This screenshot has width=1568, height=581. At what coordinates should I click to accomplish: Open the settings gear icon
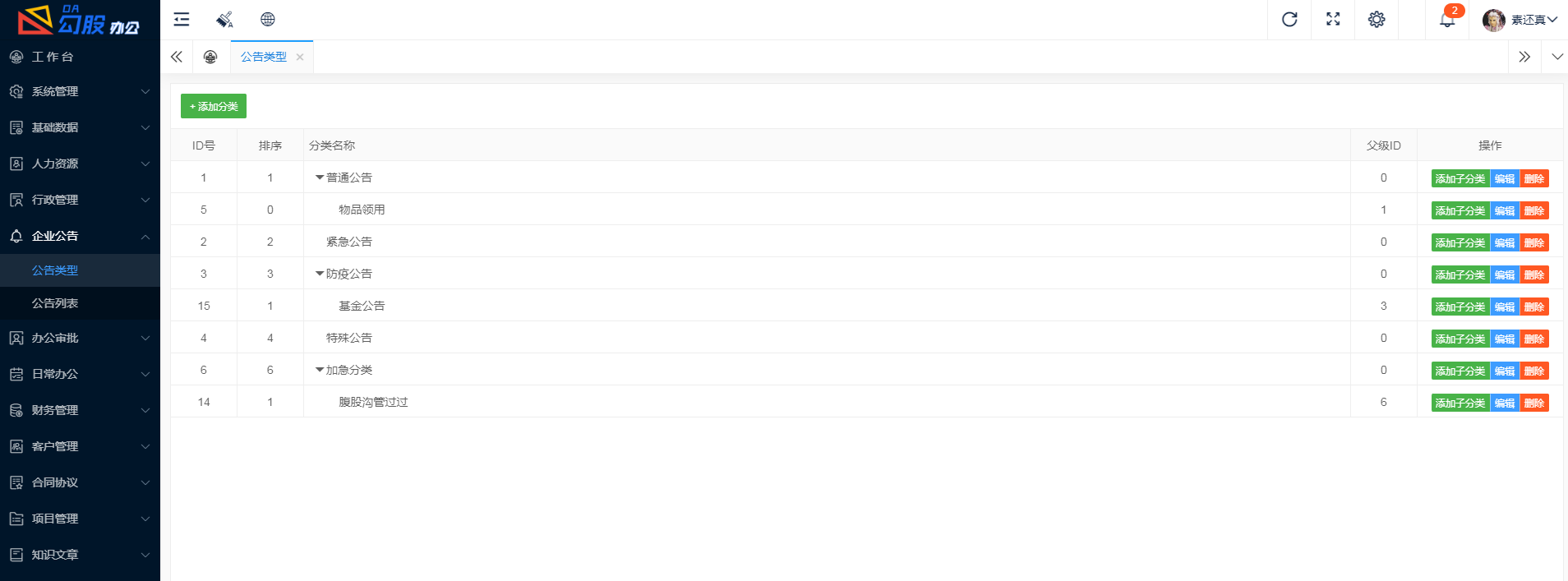pos(1377,20)
